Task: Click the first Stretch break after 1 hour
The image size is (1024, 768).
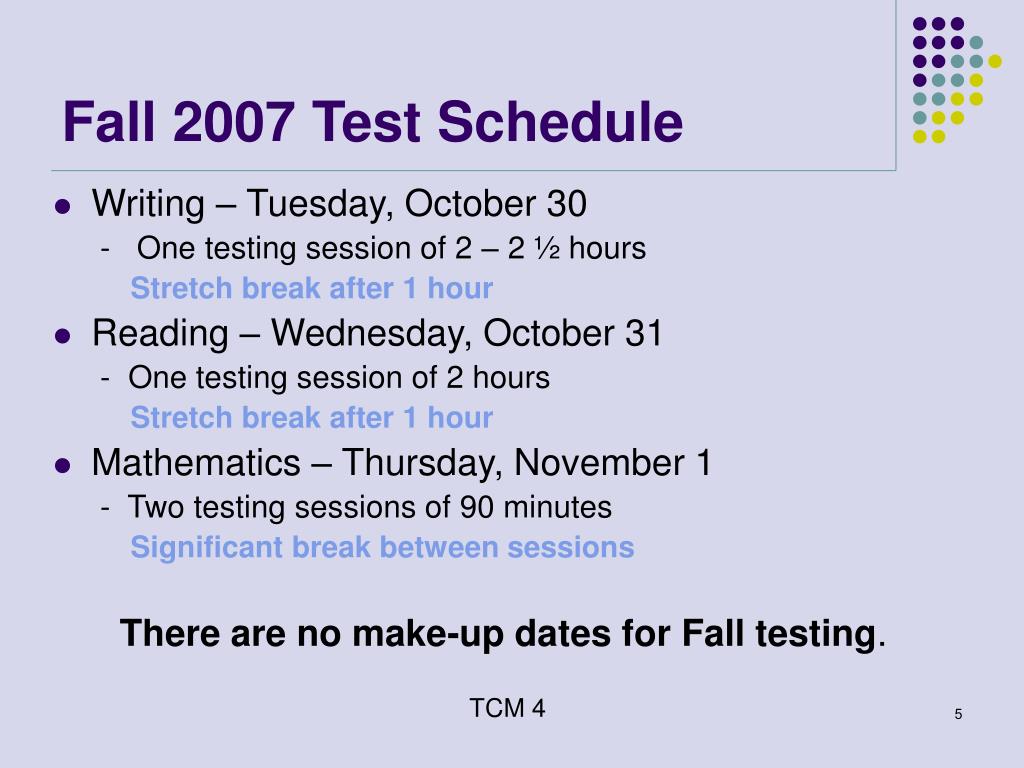Action: coord(312,288)
